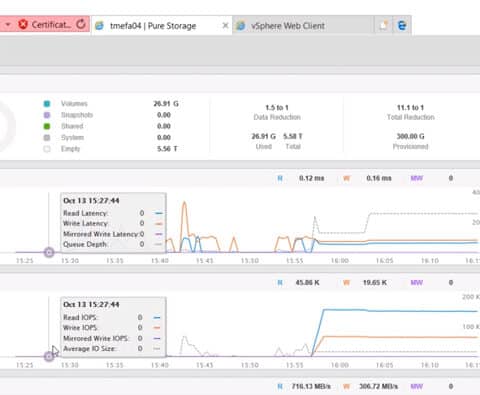Click the Internet Explorer icon beside new tab
Image resolution: width=480 pixels, height=395 pixels.
(402, 25)
